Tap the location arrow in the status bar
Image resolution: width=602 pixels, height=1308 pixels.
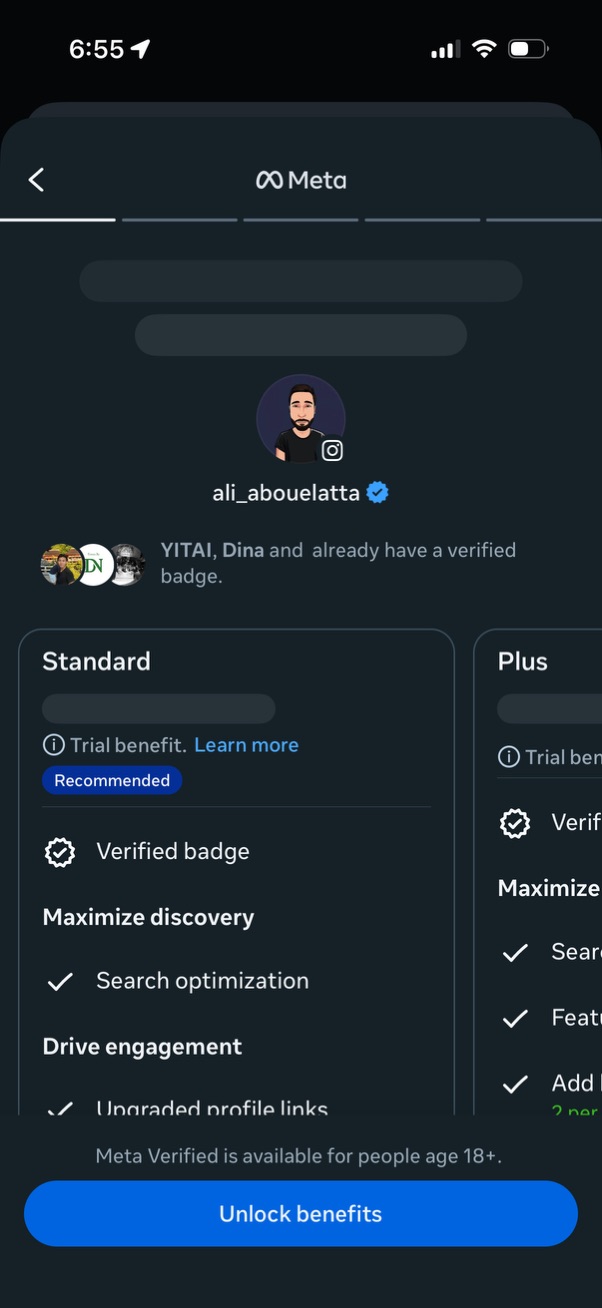(138, 48)
